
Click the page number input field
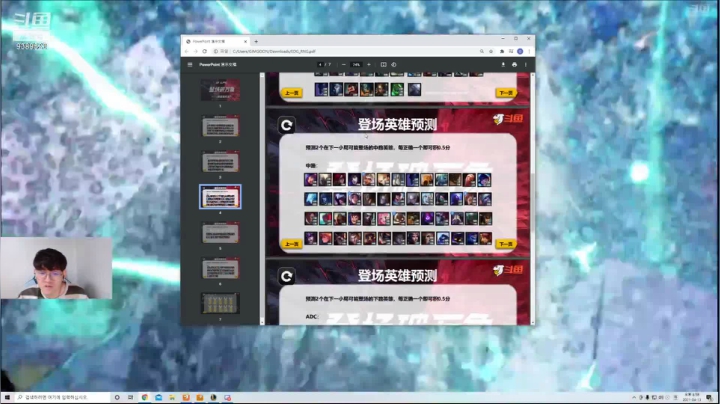coord(320,65)
